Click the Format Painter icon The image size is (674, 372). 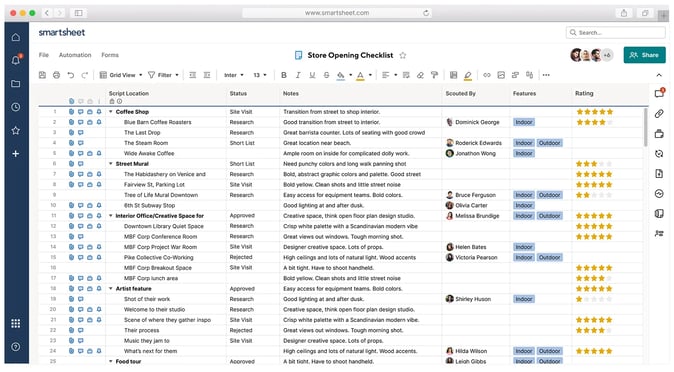(434, 75)
